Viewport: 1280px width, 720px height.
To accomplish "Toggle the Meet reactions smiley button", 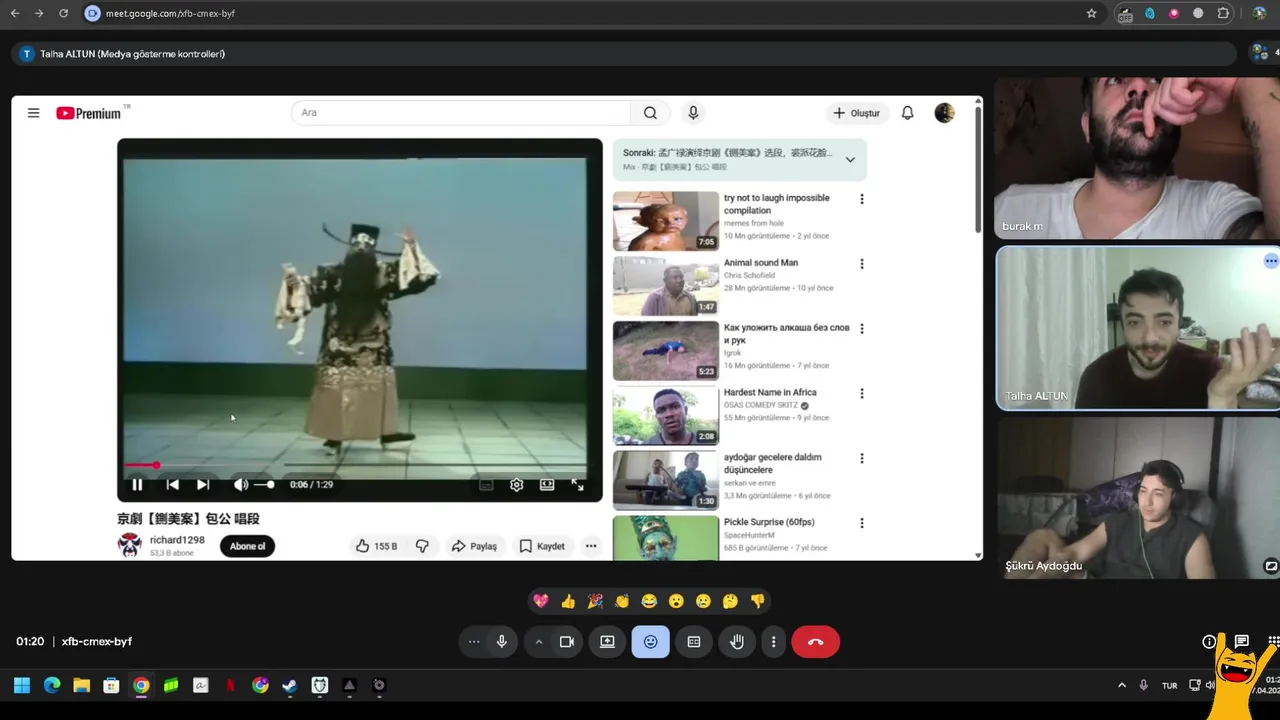I will click(650, 642).
